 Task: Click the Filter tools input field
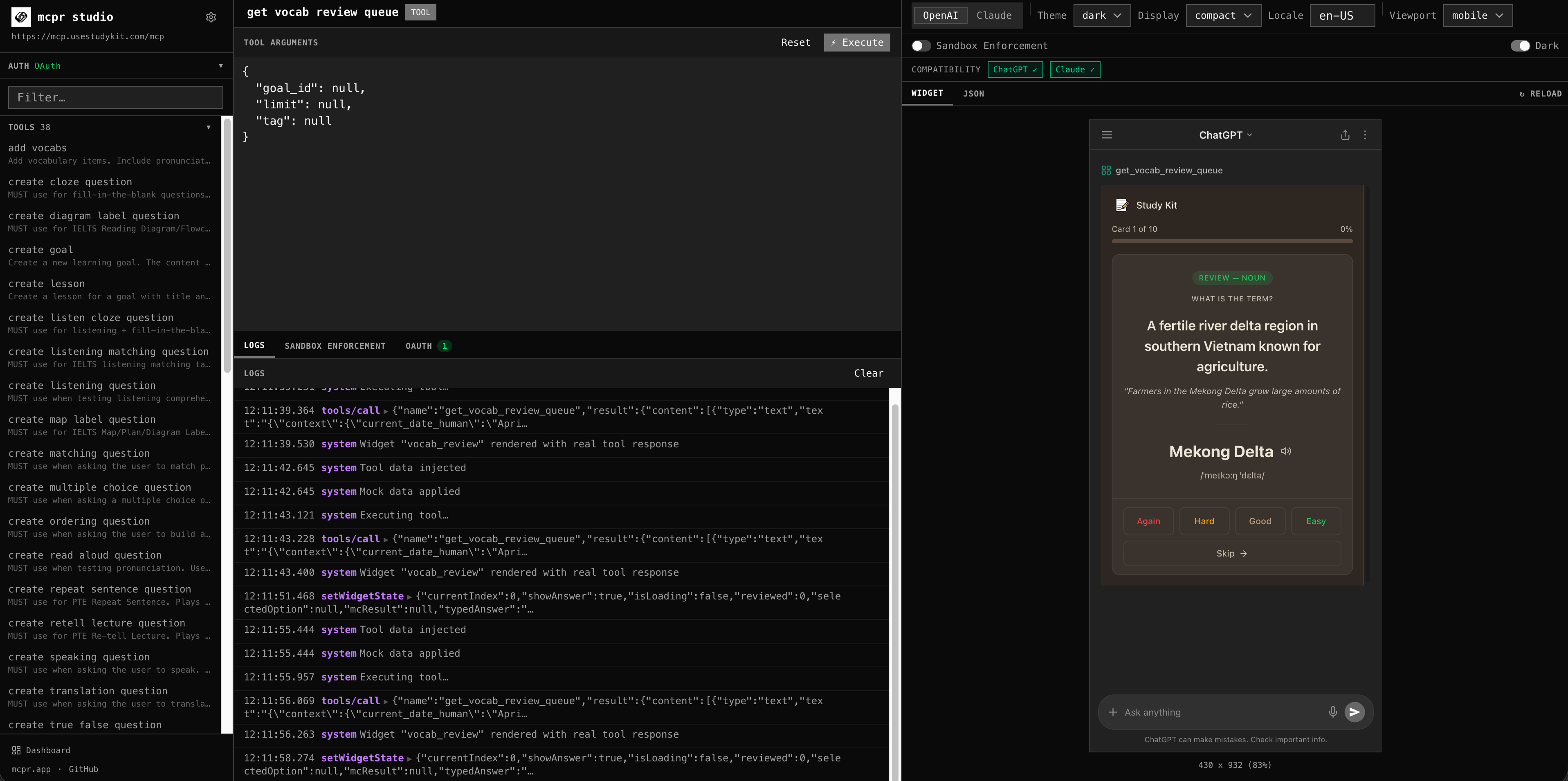click(x=115, y=97)
